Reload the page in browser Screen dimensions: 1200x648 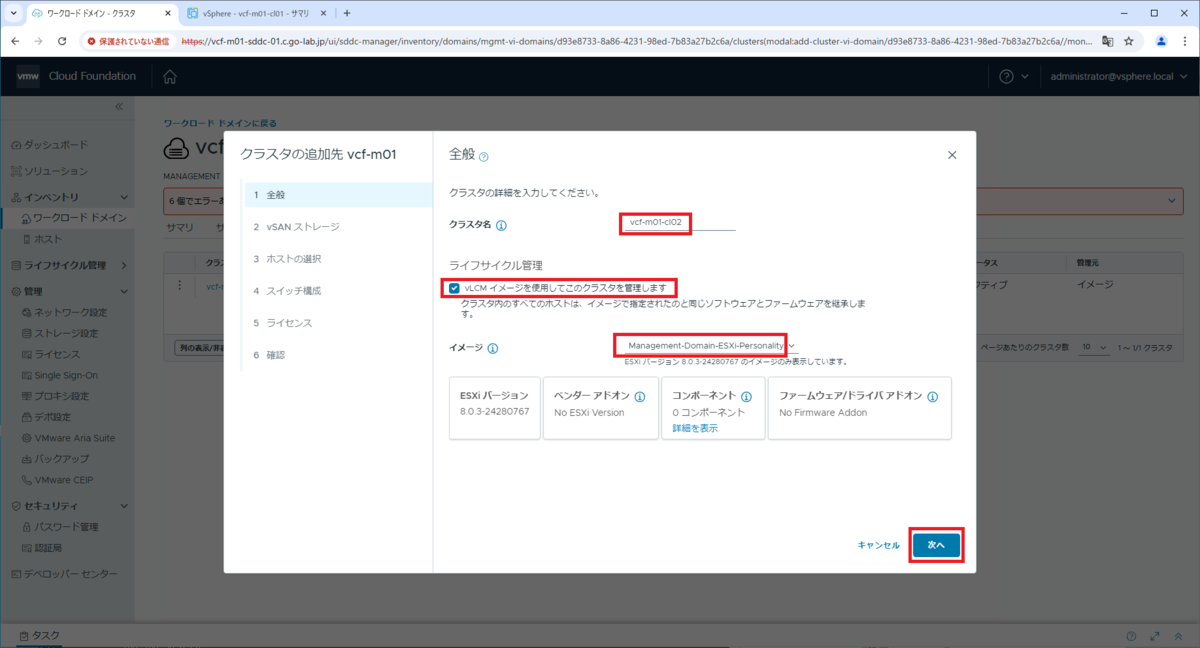point(62,41)
